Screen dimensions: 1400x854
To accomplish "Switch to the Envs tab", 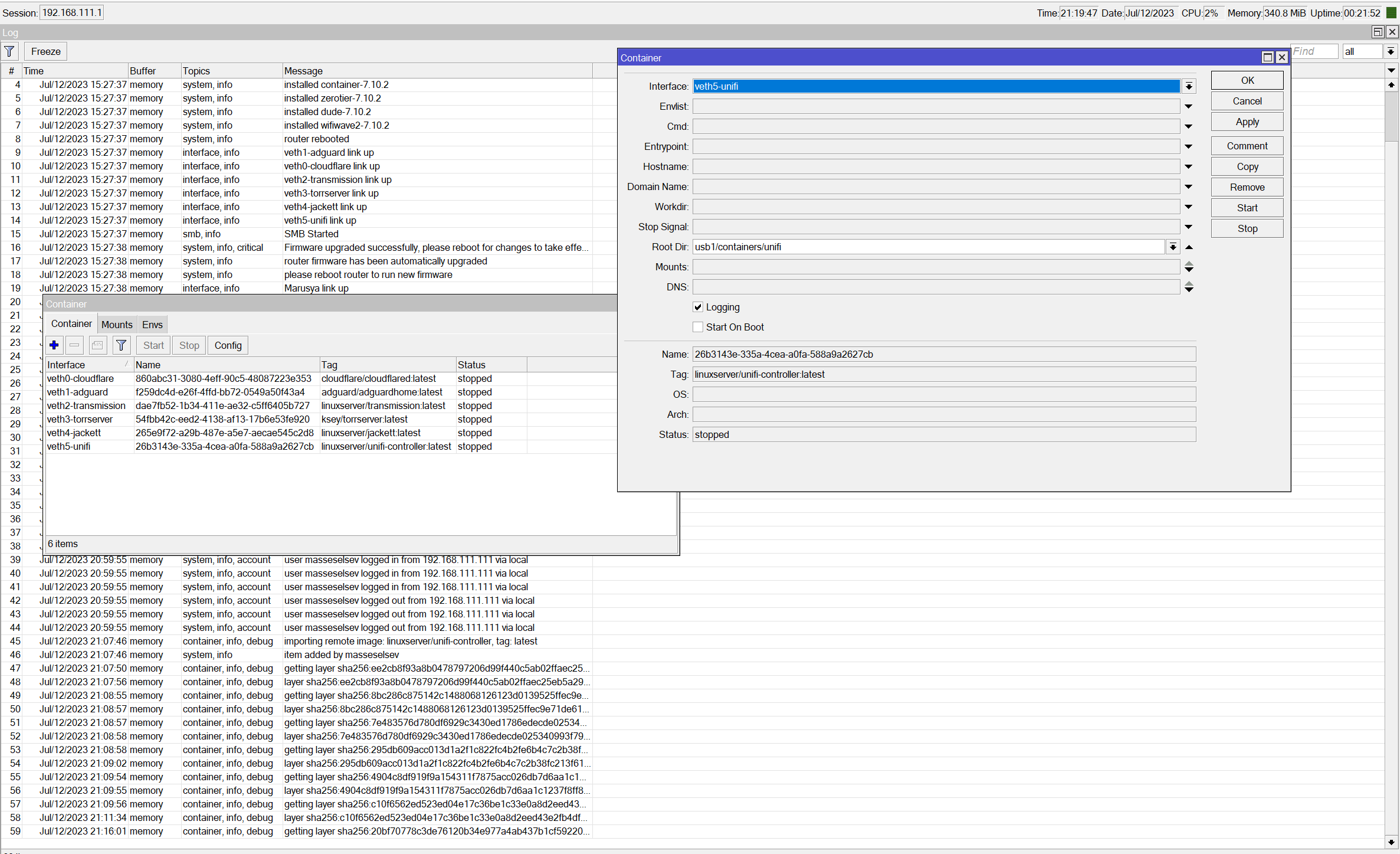I will coord(152,325).
